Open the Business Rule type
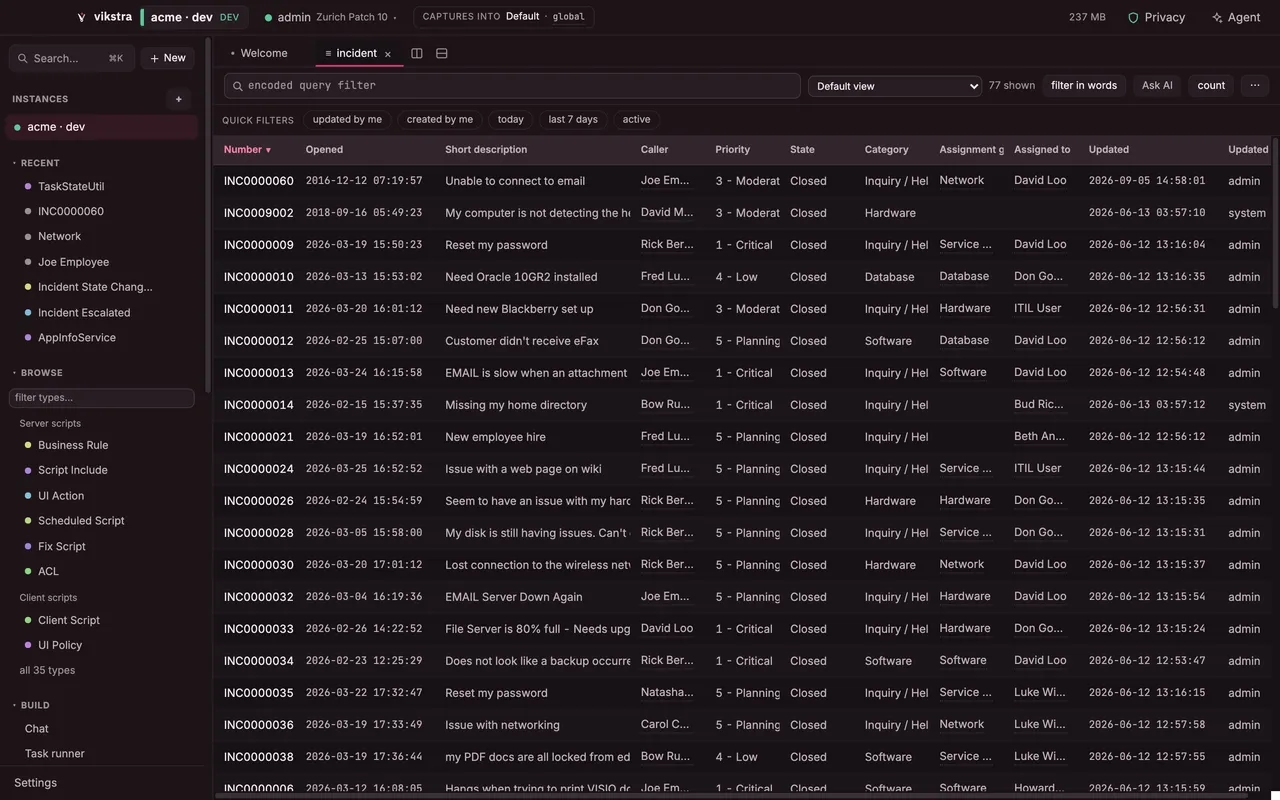Image resolution: width=1280 pixels, height=800 pixels. pos(73,445)
